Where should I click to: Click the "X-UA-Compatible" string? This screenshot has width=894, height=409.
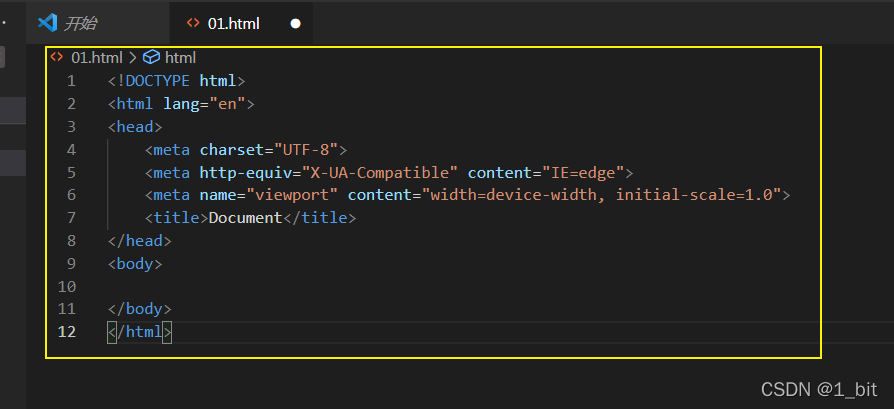pyautogui.click(x=380, y=172)
